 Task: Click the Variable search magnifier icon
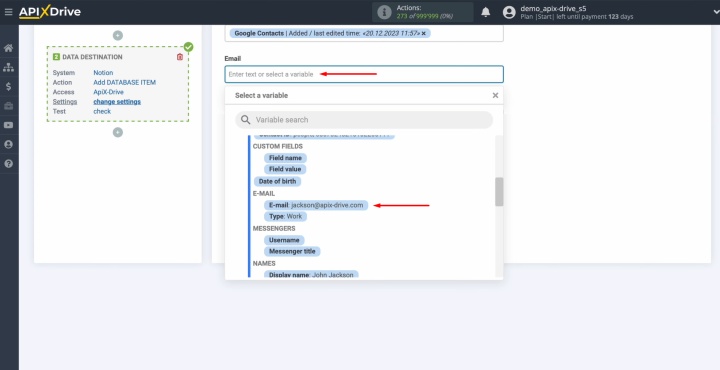(246, 120)
